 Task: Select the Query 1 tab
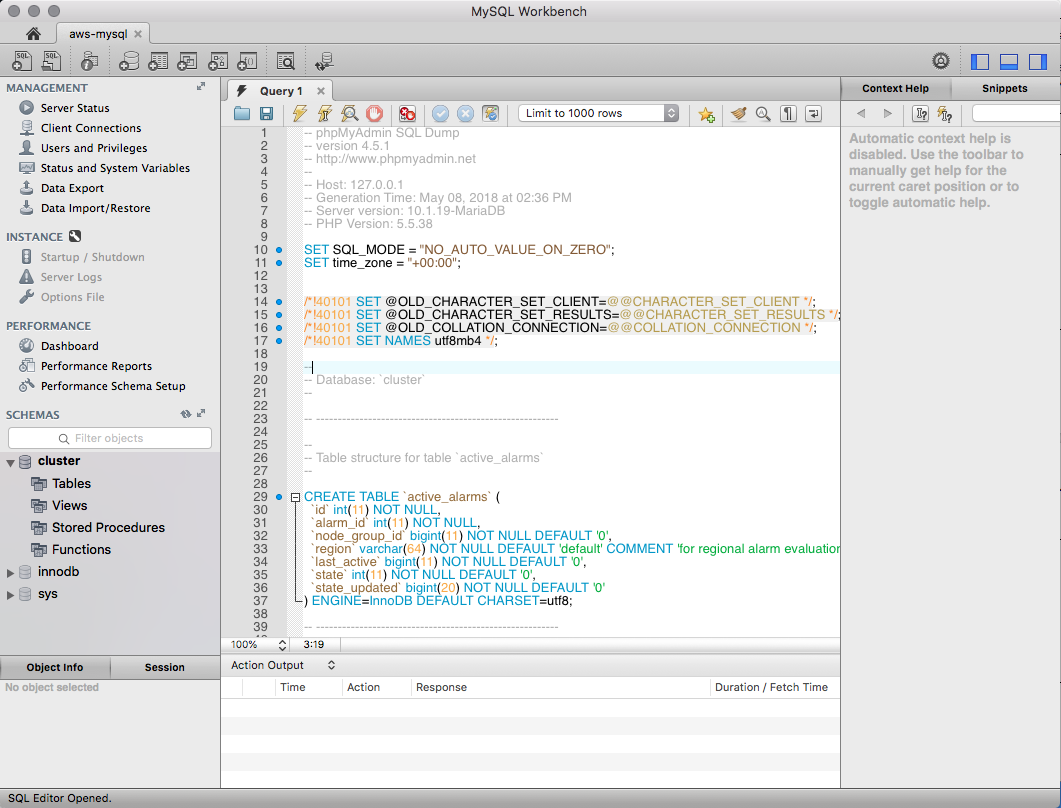coord(280,91)
